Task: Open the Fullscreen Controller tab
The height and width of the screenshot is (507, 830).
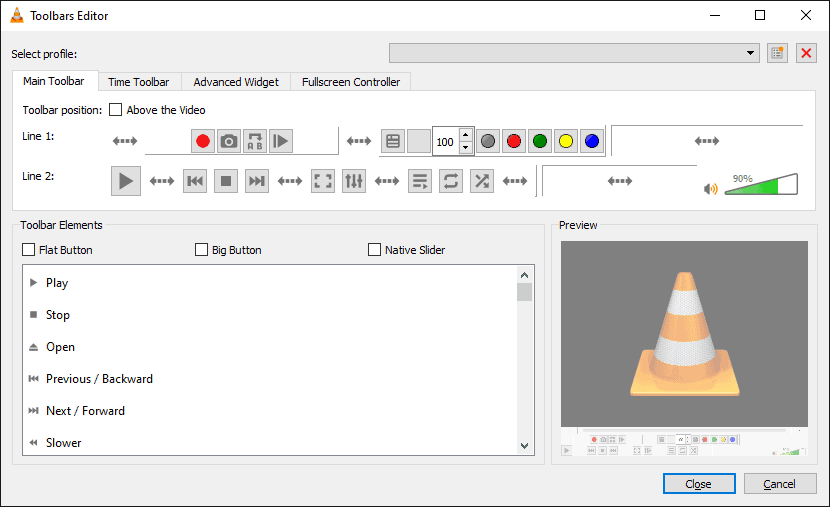Action: coord(351,82)
